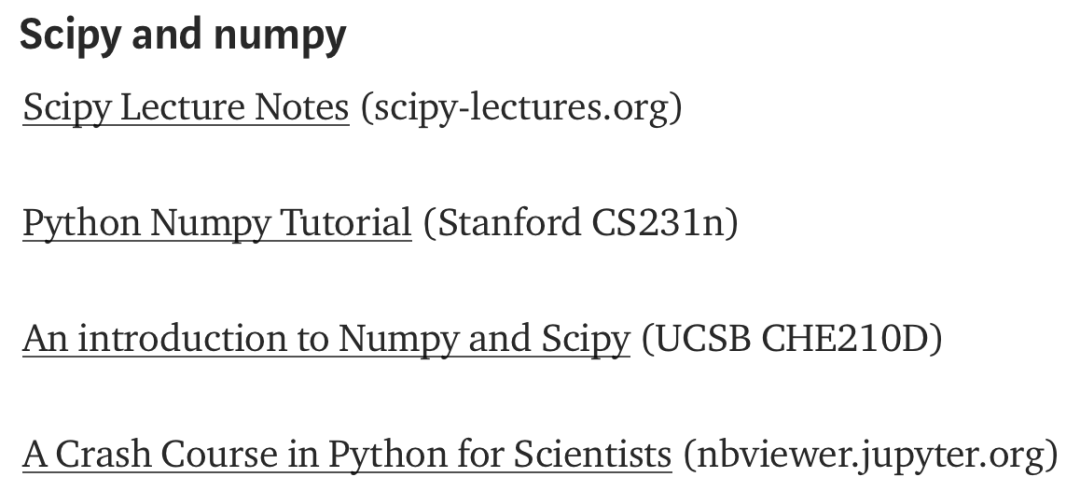The image size is (1080, 491).
Task: Open the Scipy Lecture Notes link
Action: (x=186, y=108)
